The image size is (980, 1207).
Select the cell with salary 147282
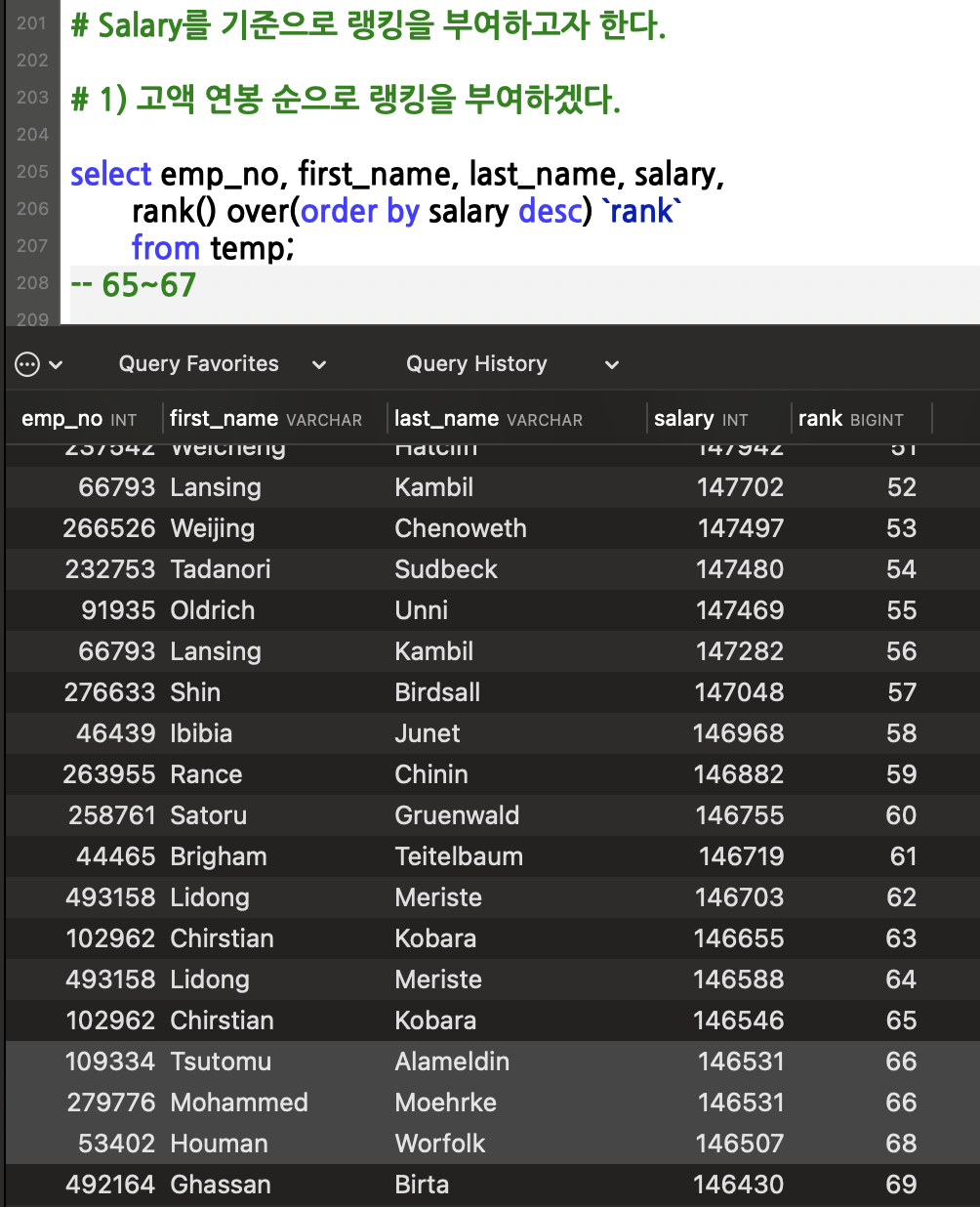click(740, 651)
